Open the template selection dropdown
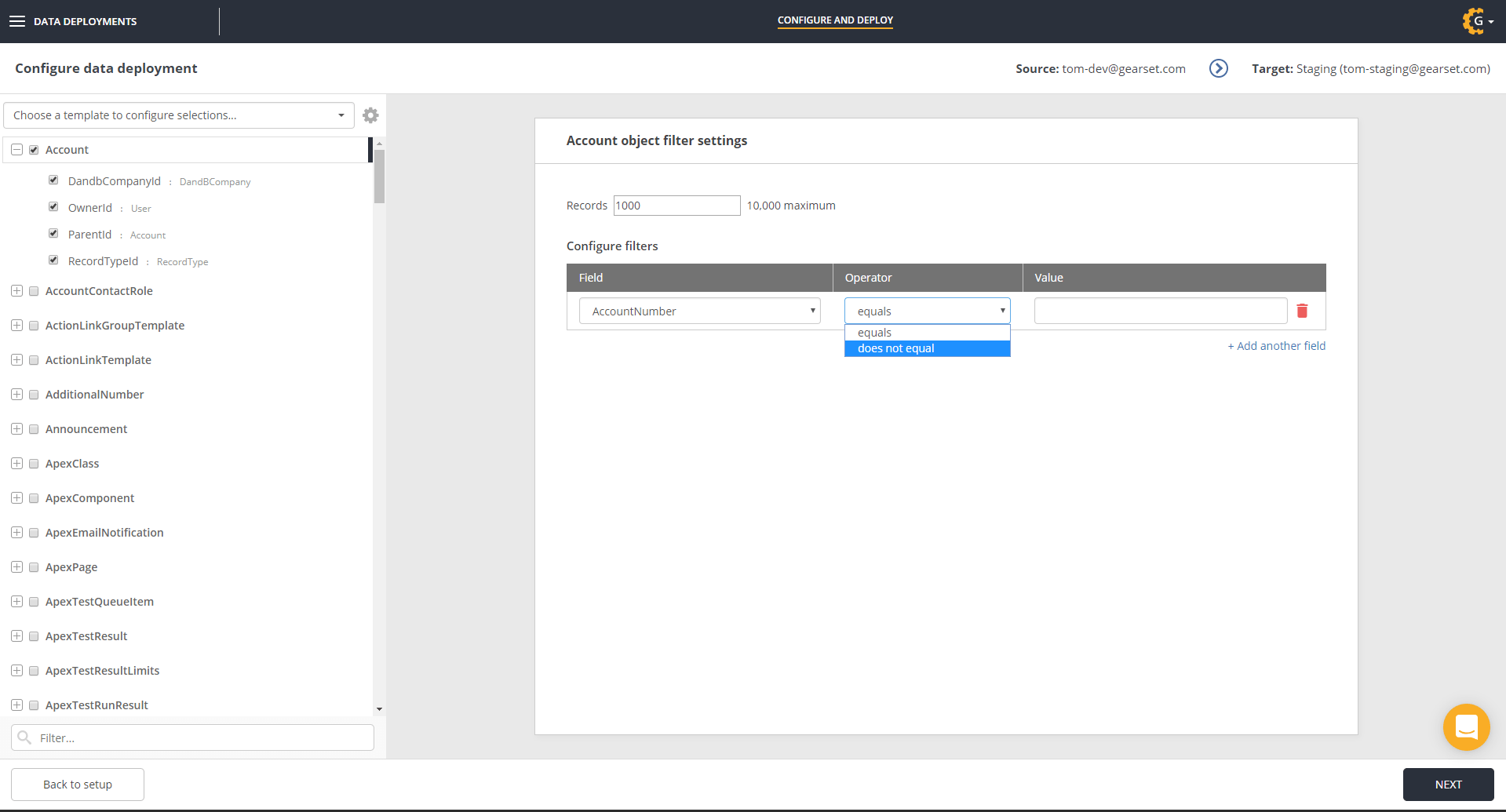Screen dimensions: 1506x812 pos(178,115)
